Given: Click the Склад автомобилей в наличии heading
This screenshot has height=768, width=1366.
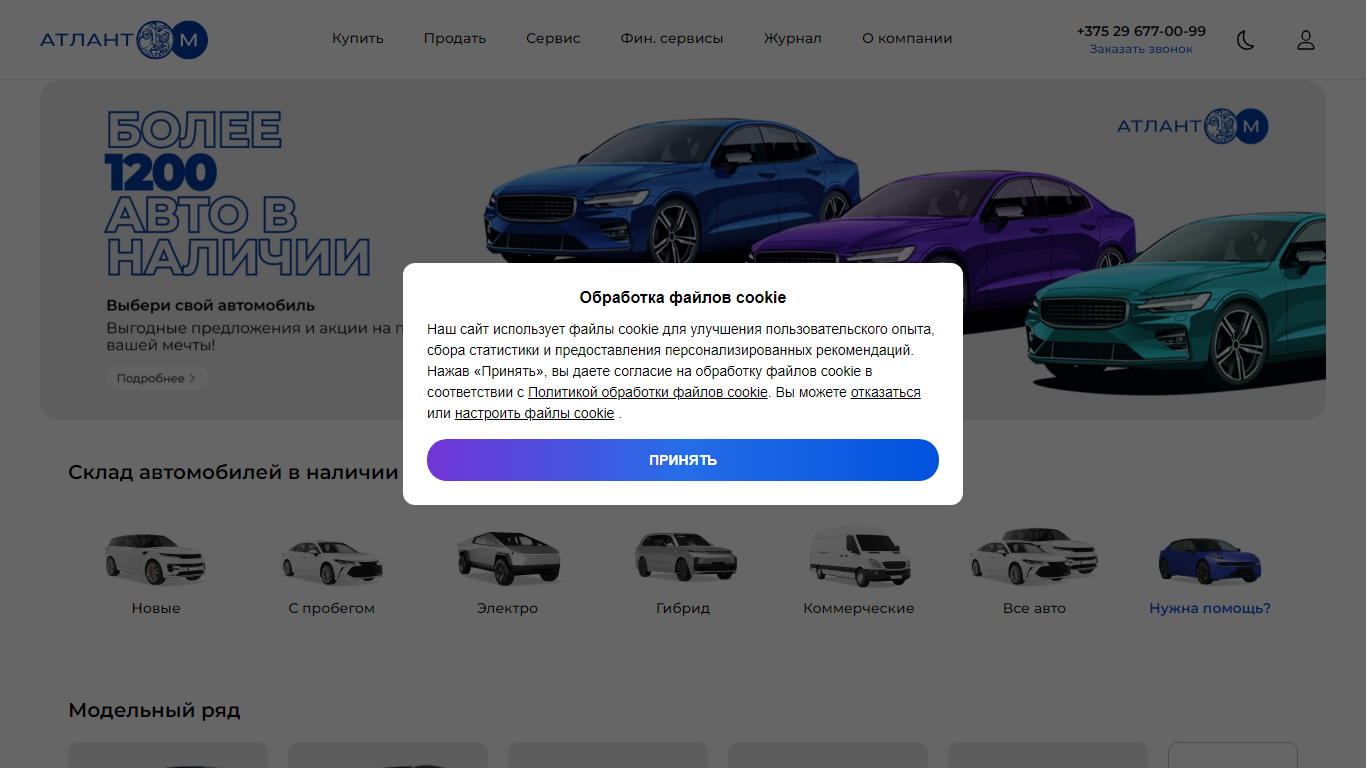Looking at the screenshot, I should tap(233, 472).
